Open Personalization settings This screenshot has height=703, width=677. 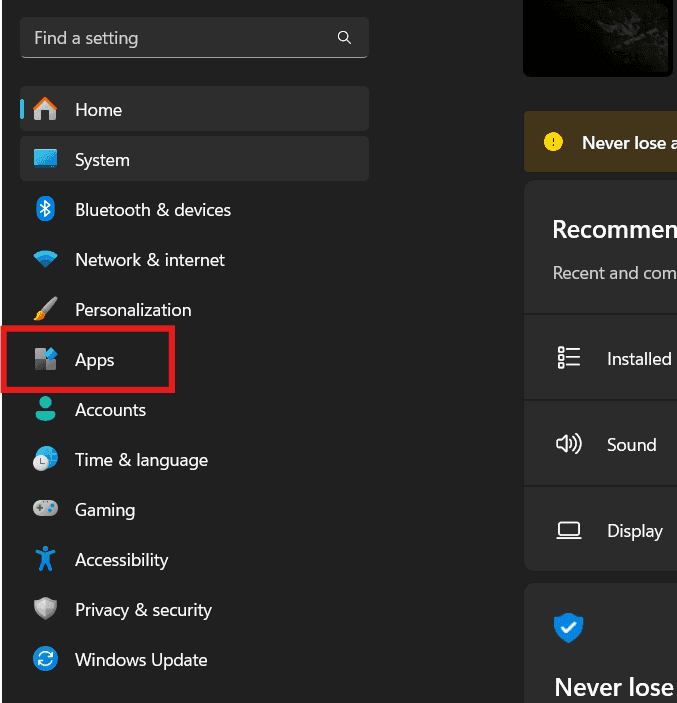[x=194, y=309]
